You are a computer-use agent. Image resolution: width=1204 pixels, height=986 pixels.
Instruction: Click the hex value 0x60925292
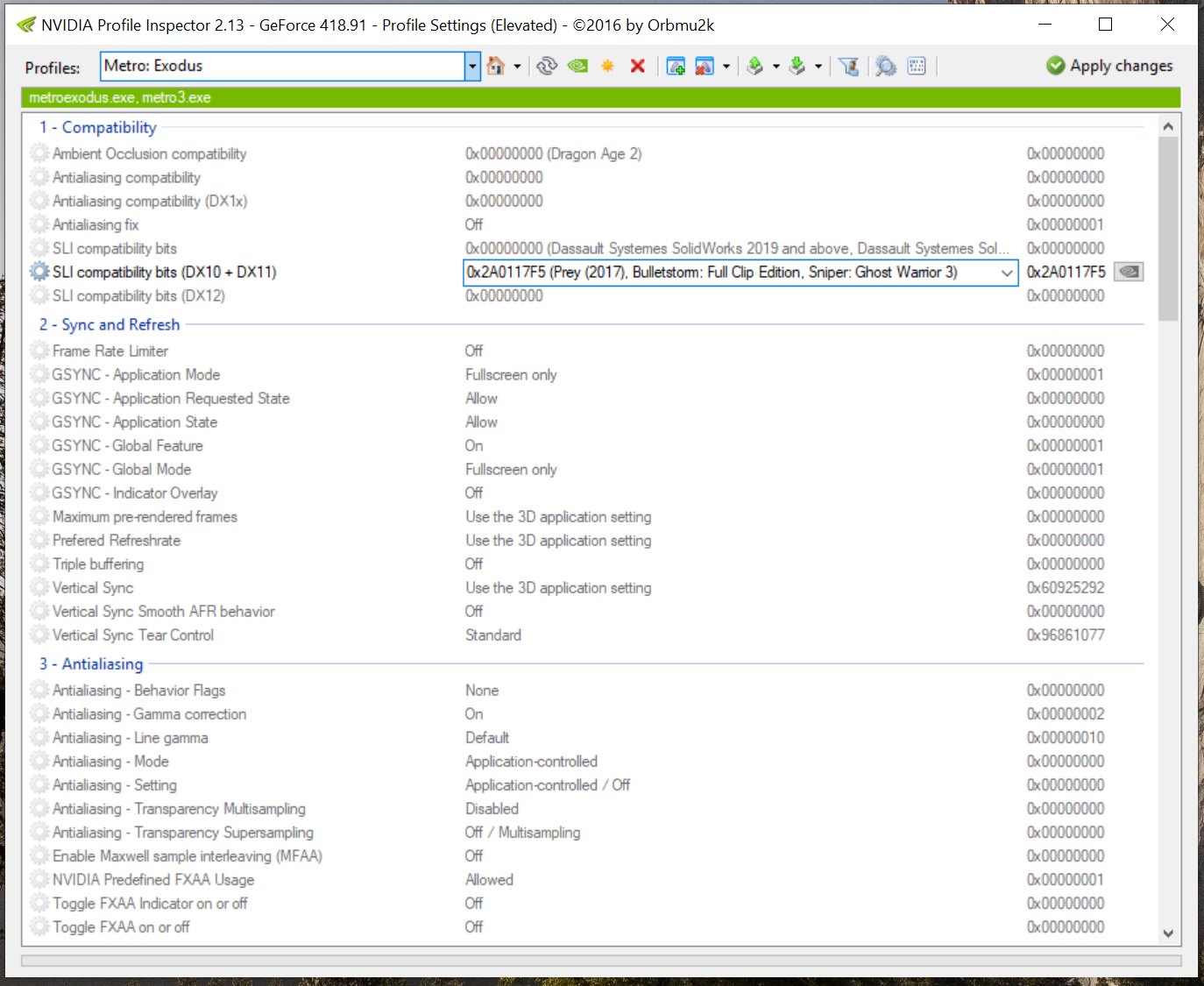(1066, 587)
